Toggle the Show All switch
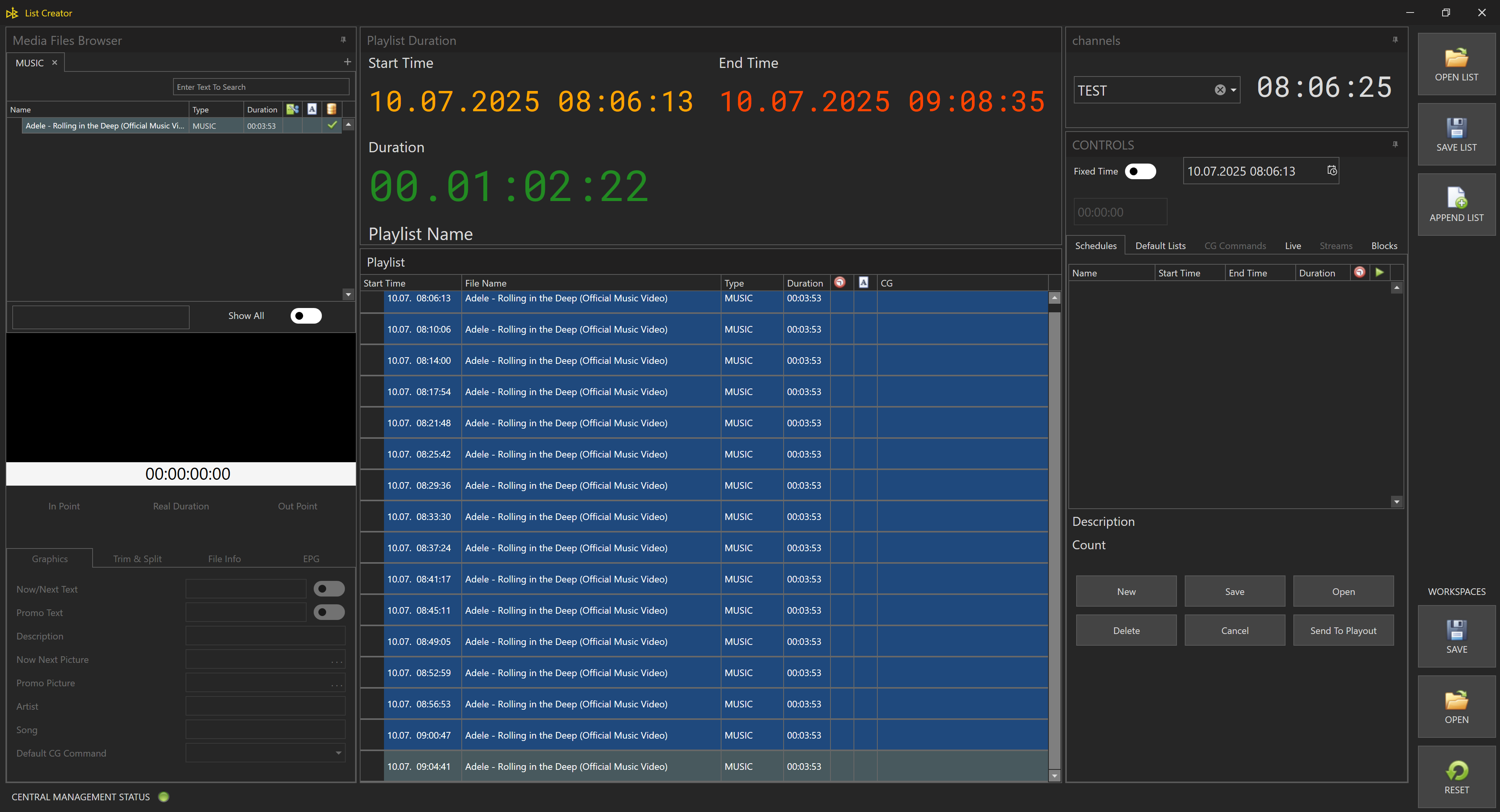This screenshot has height=812, width=1500. (x=306, y=315)
